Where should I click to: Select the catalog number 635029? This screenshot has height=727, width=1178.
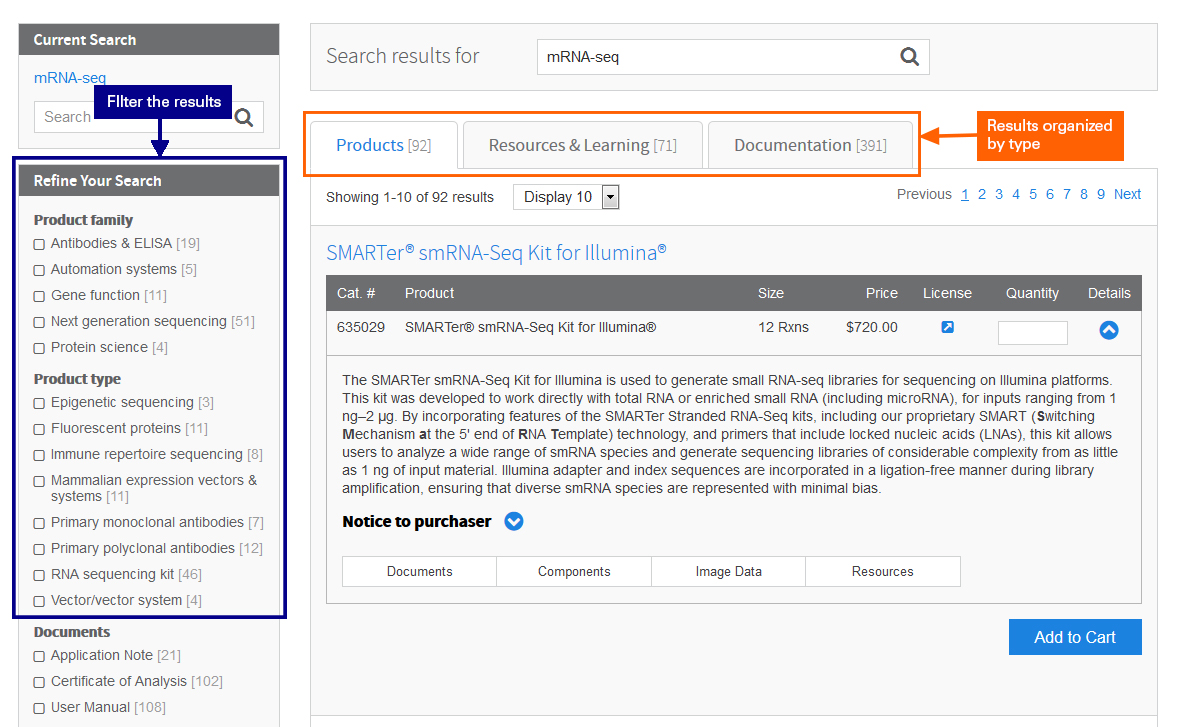point(361,327)
